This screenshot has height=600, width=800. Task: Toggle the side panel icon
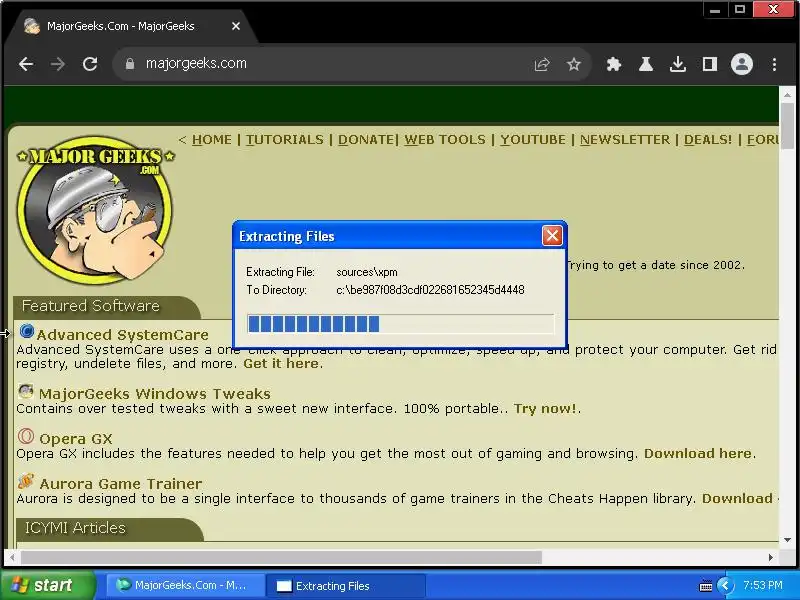[x=710, y=64]
